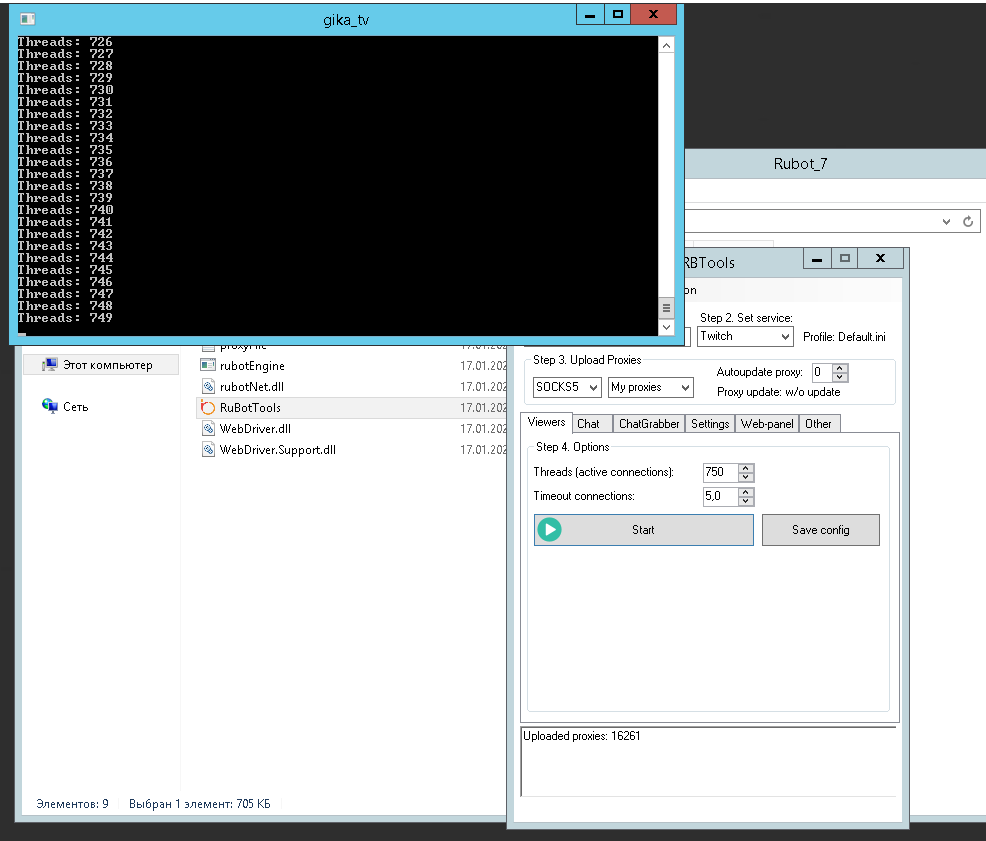Select Этот компьютер in navigation pane
986x841 pixels.
point(107,365)
